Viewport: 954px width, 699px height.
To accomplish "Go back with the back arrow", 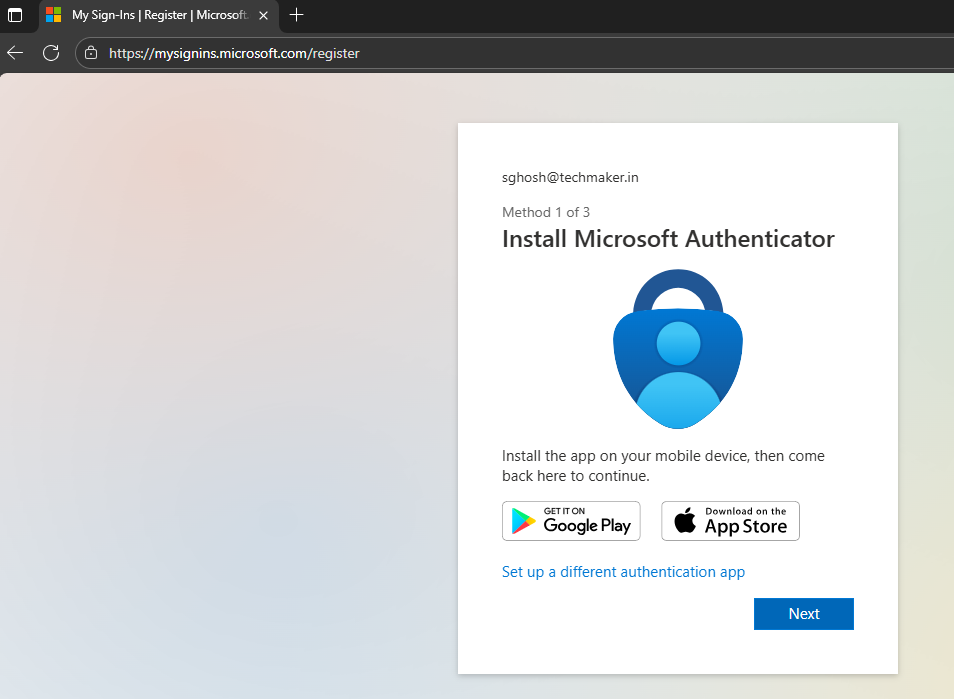I will (x=15, y=53).
